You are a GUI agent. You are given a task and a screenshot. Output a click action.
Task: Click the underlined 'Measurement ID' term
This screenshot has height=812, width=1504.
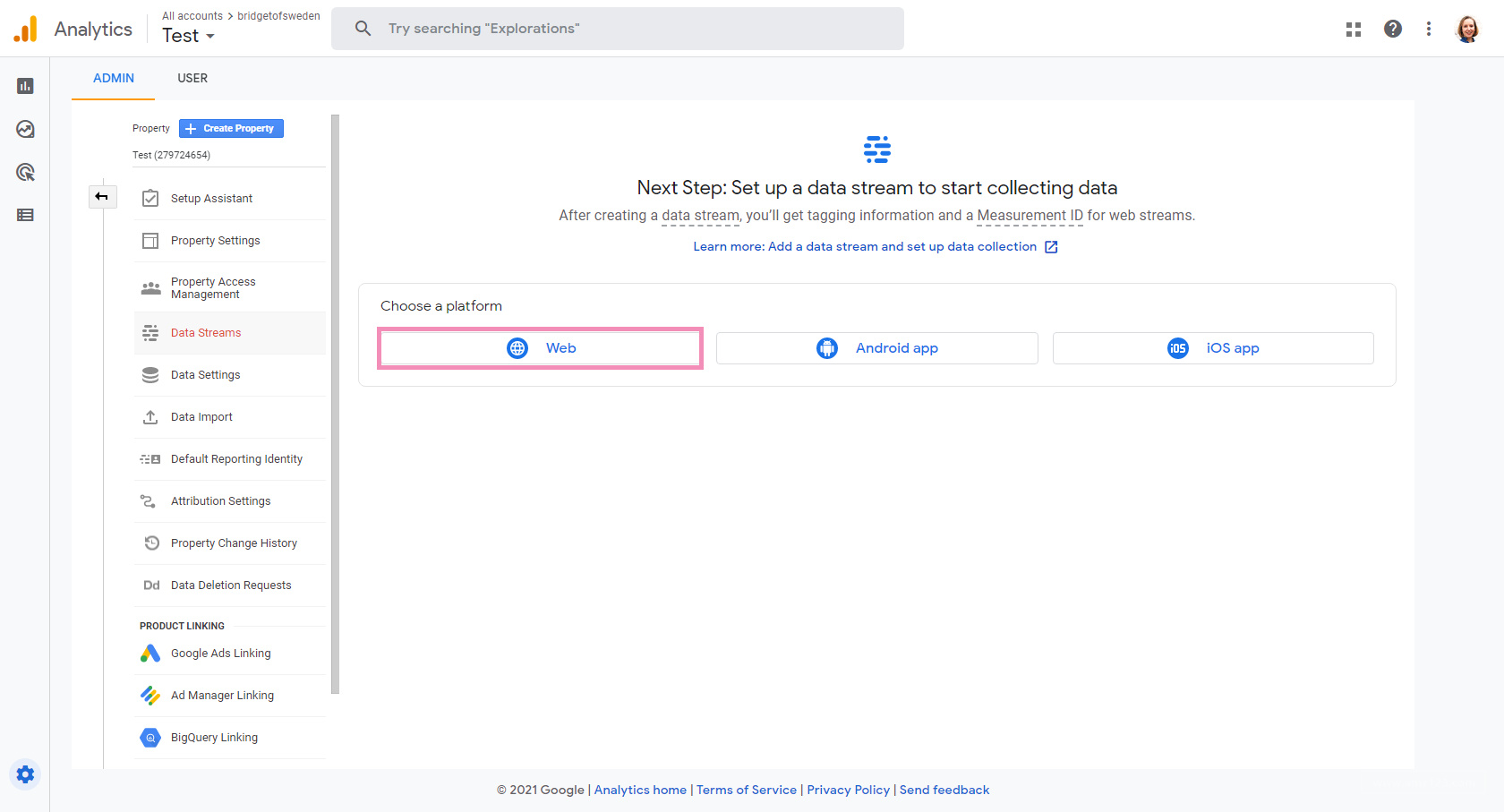click(x=1030, y=216)
